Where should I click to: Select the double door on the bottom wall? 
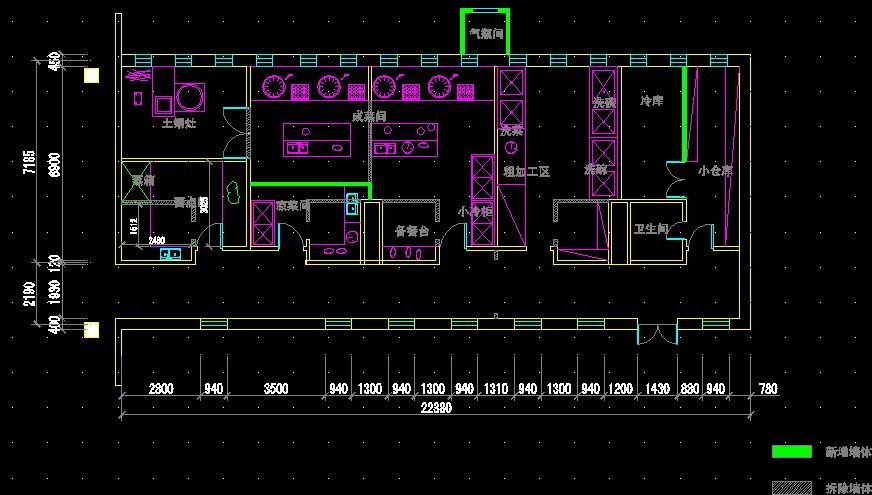[x=657, y=334]
